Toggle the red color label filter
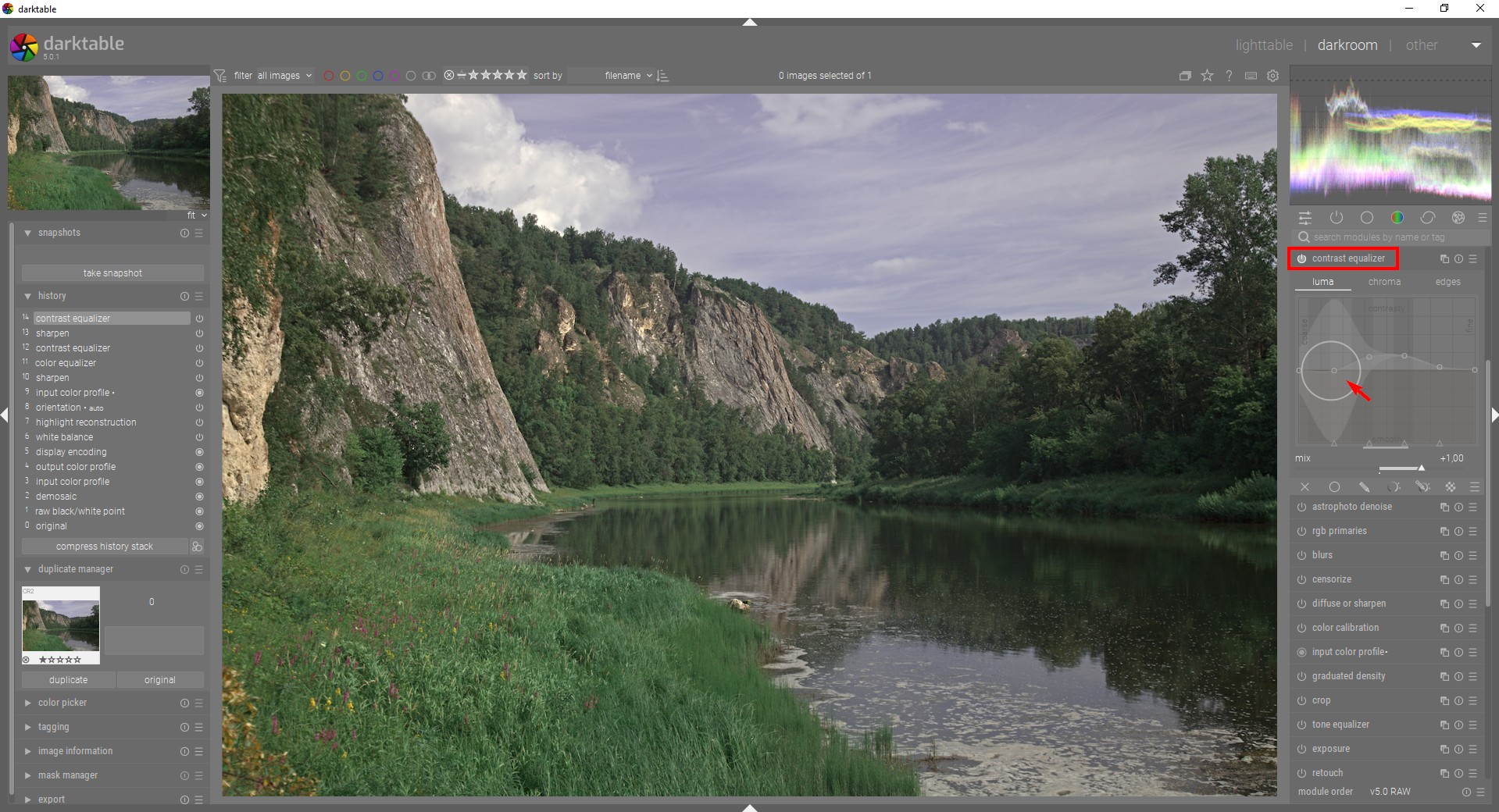The width and height of the screenshot is (1499, 812). click(x=329, y=76)
